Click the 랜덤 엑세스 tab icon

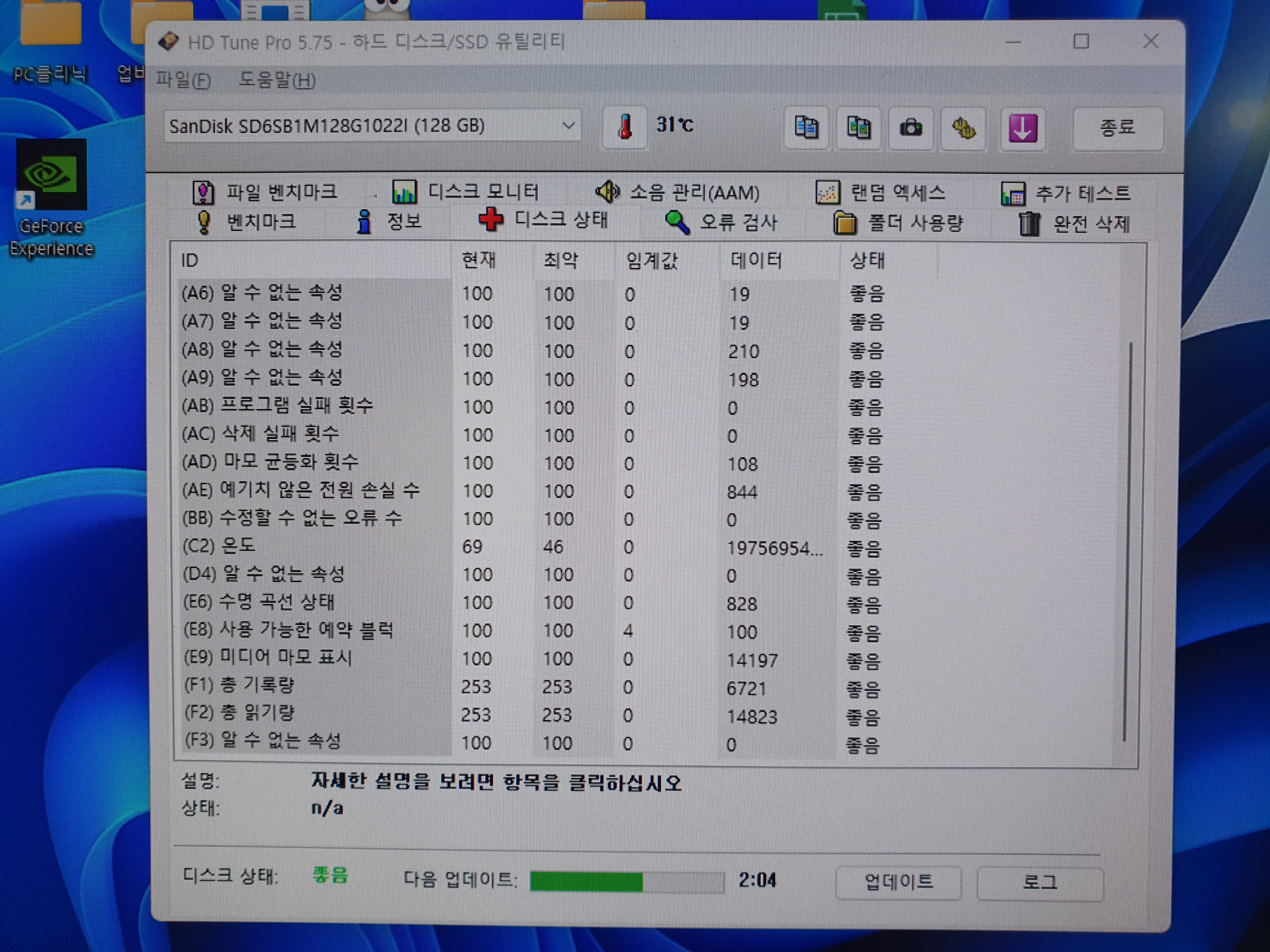tap(827, 192)
